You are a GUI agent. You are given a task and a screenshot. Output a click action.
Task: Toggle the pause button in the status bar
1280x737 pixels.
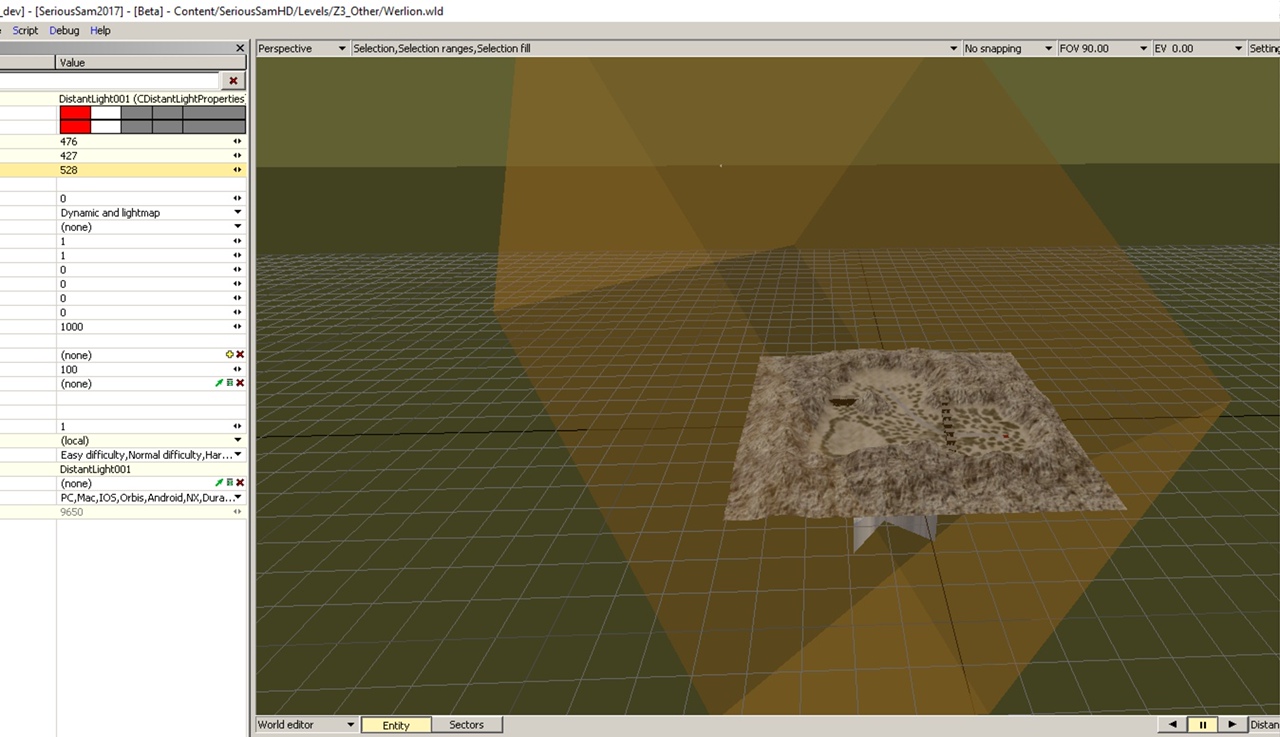click(1203, 725)
